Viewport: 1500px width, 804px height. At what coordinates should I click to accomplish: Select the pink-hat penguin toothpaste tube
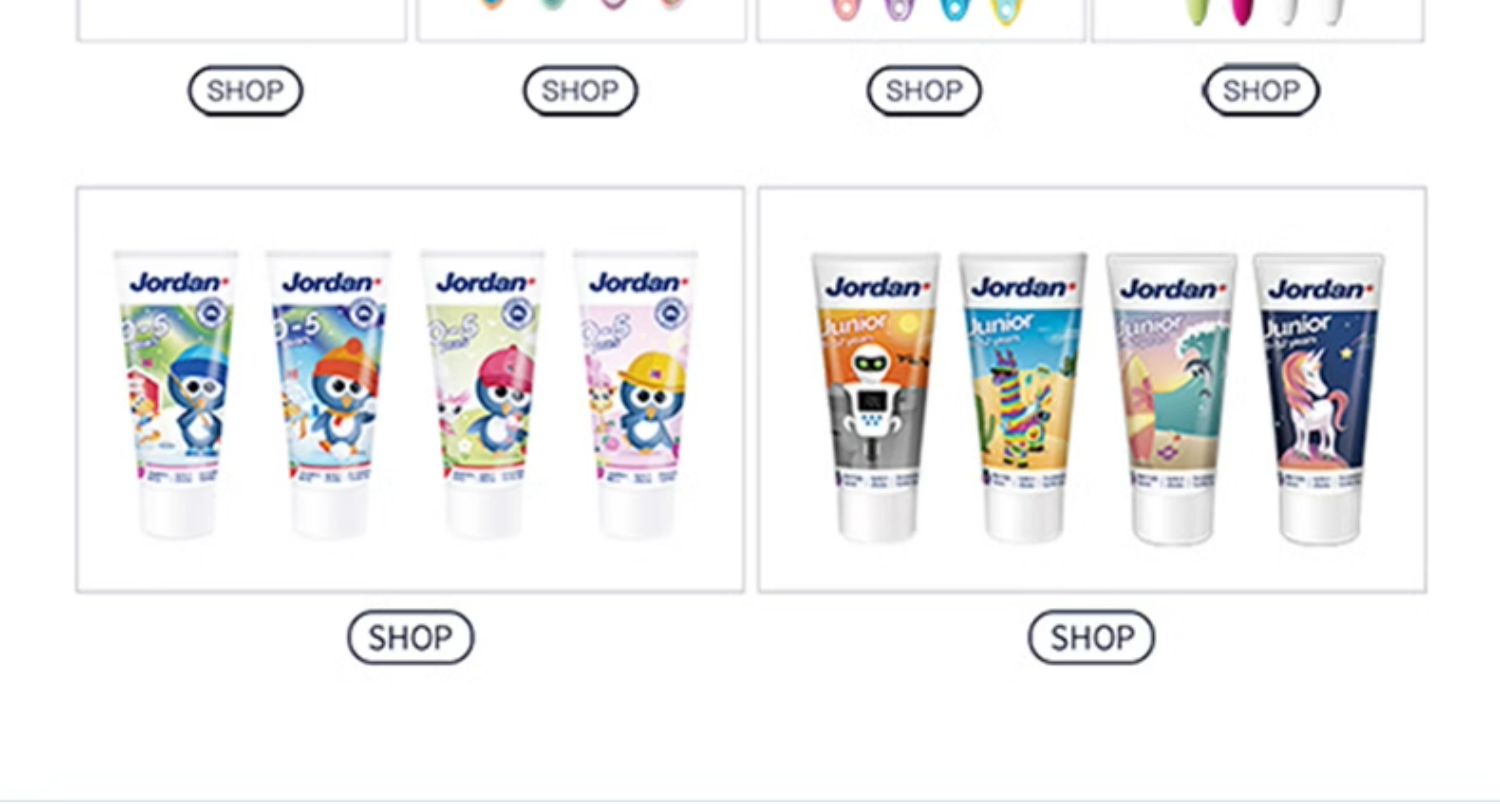tap(482, 394)
